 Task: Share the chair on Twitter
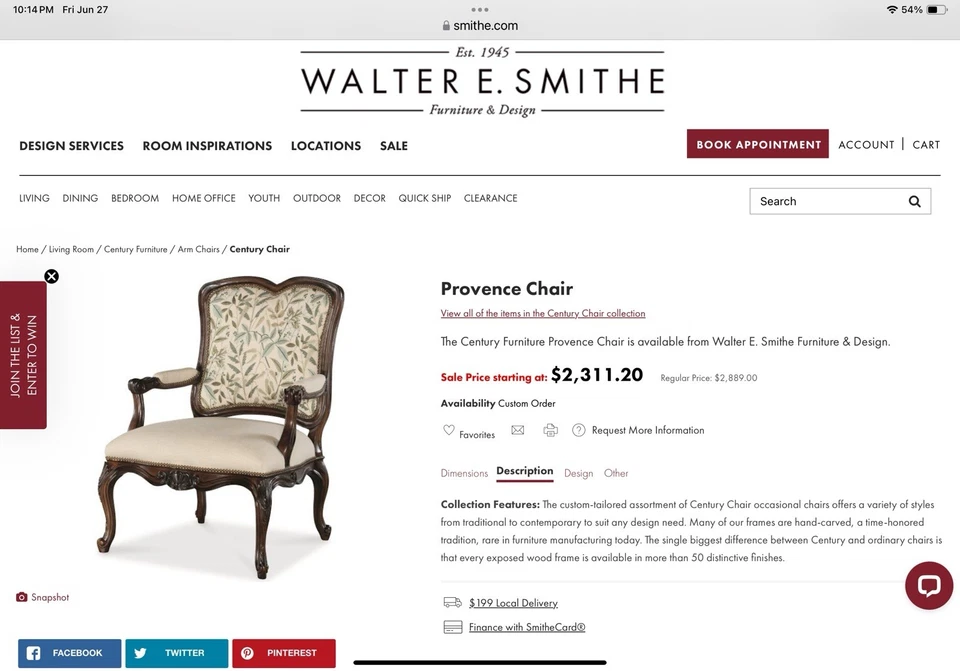pos(176,653)
